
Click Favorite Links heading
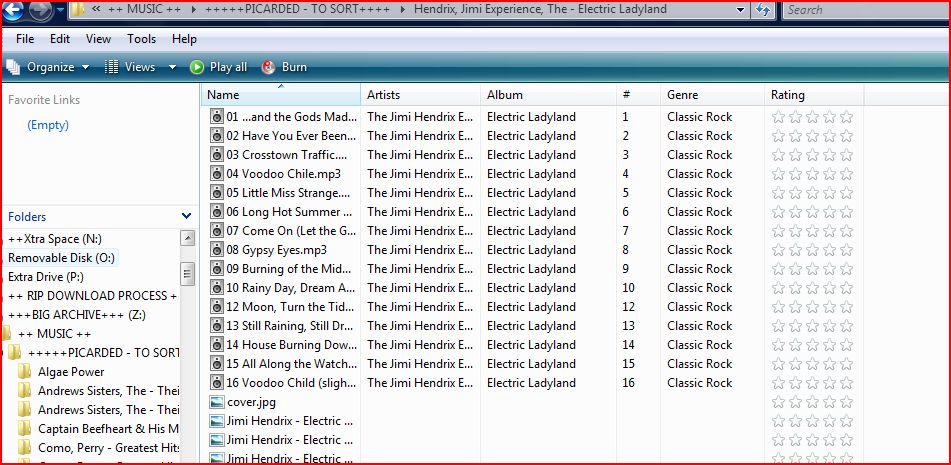click(x=44, y=100)
